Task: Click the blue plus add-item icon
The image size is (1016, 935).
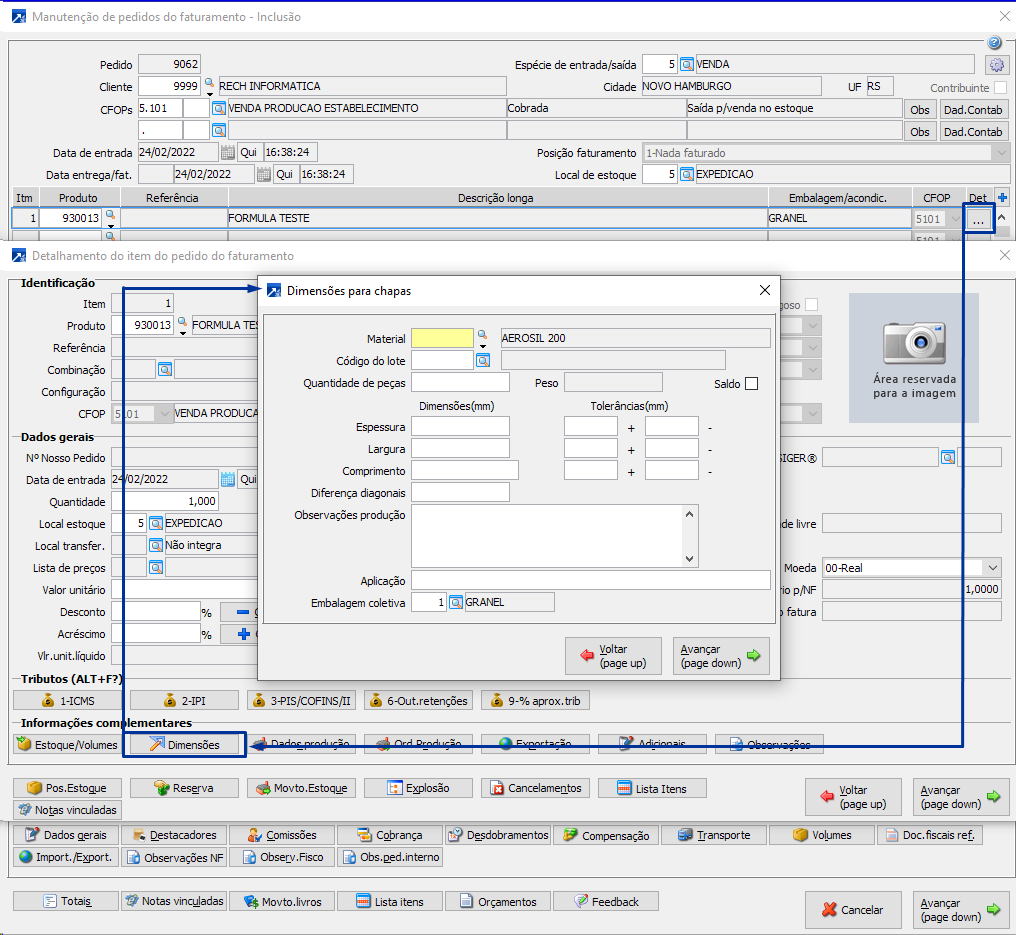Action: click(1003, 198)
